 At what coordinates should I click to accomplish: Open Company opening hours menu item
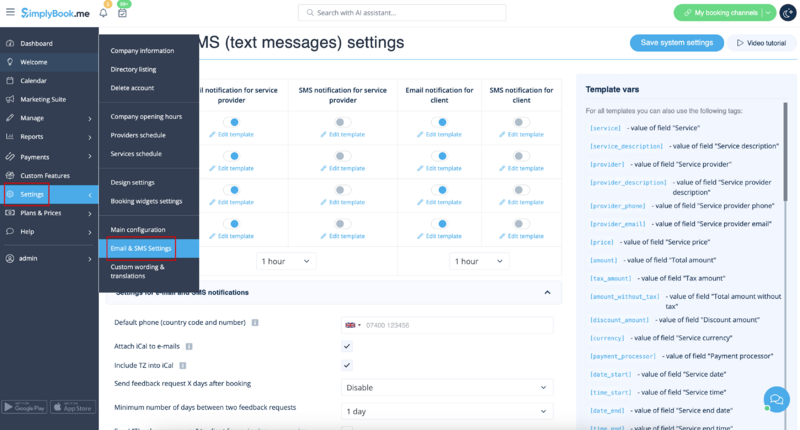coord(146,116)
